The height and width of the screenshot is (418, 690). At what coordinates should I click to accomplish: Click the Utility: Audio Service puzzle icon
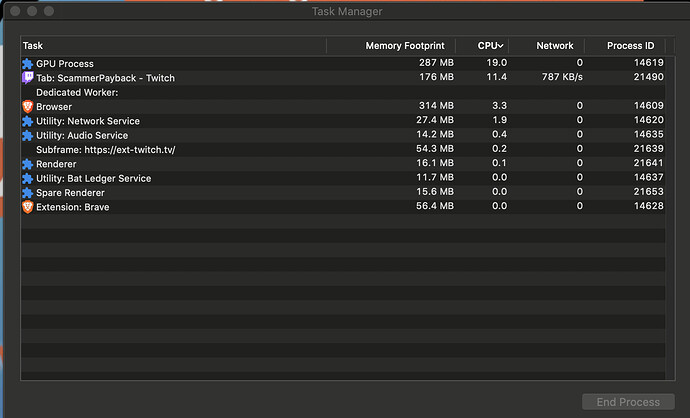(x=27, y=136)
